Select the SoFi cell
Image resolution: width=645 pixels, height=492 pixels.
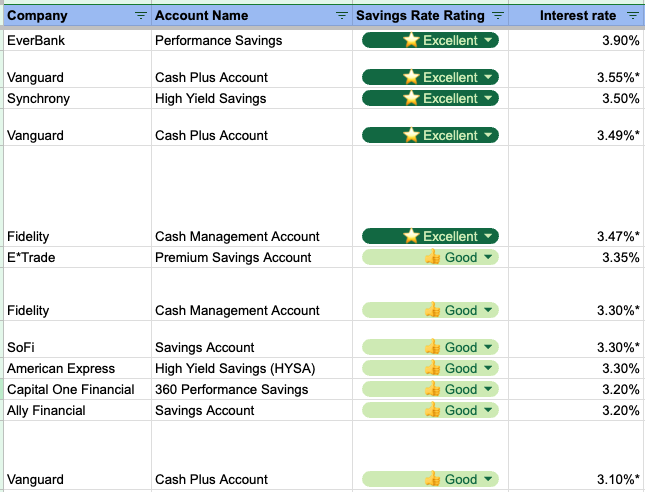pos(77,339)
